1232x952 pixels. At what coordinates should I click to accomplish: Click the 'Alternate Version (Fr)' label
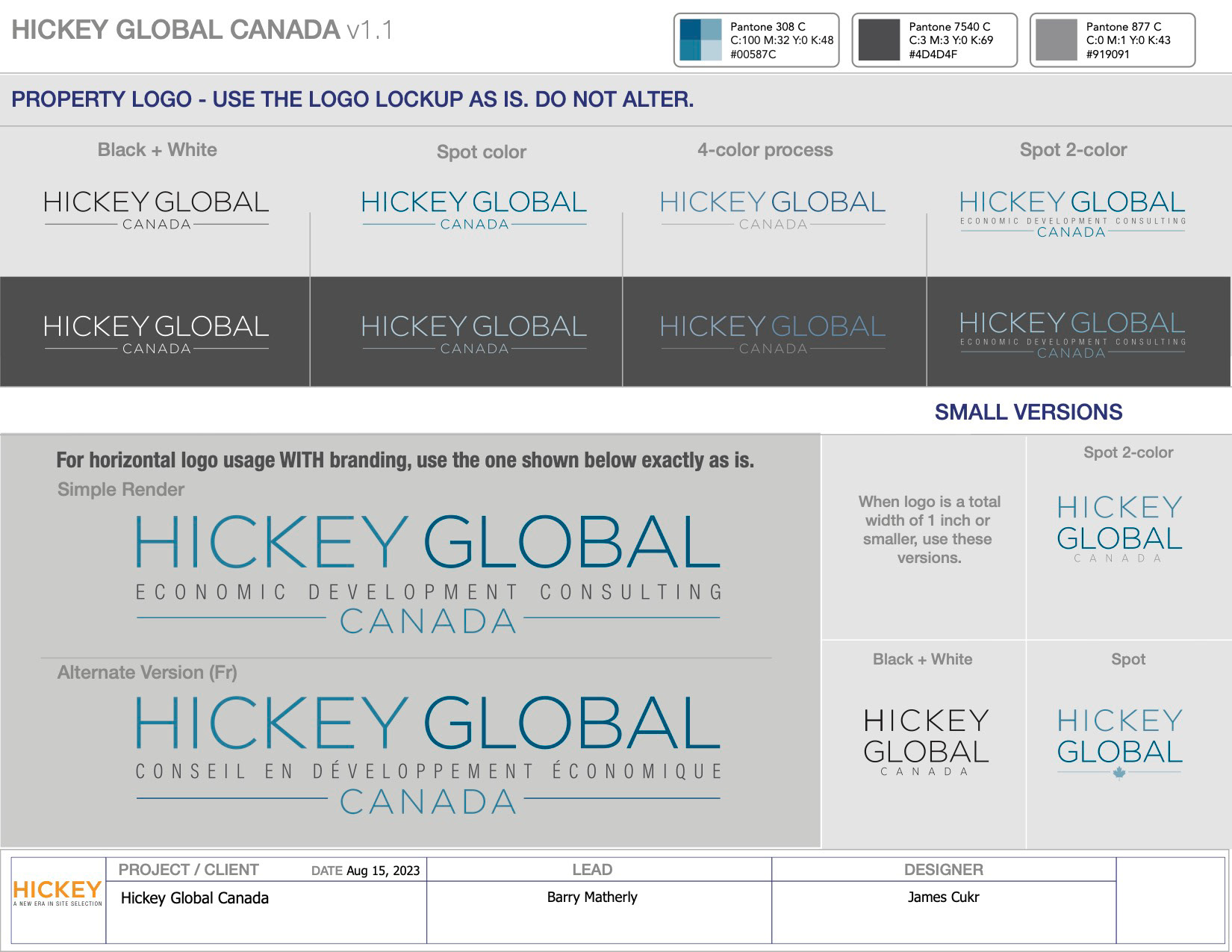coord(147,673)
